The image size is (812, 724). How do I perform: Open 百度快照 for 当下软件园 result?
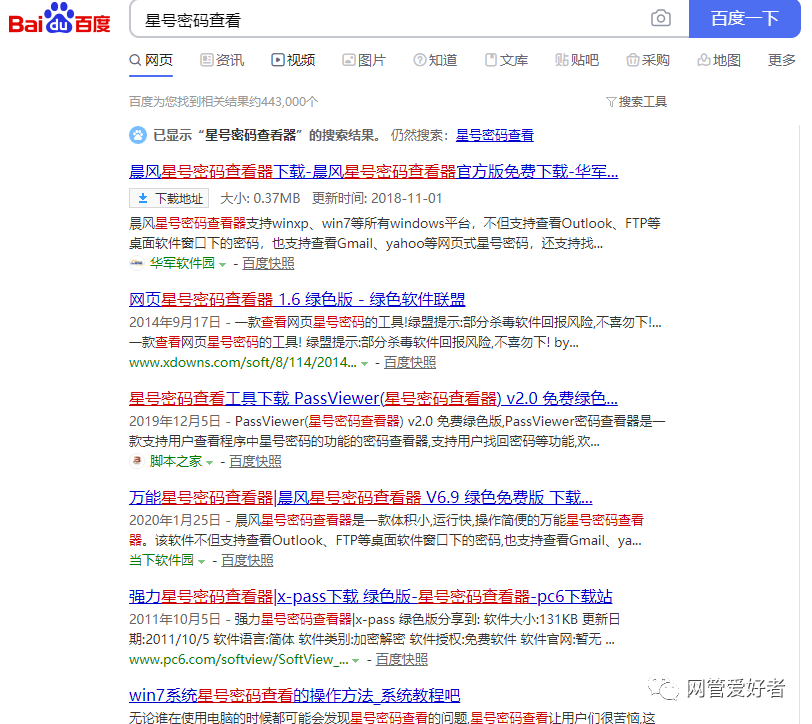pyautogui.click(x=247, y=560)
